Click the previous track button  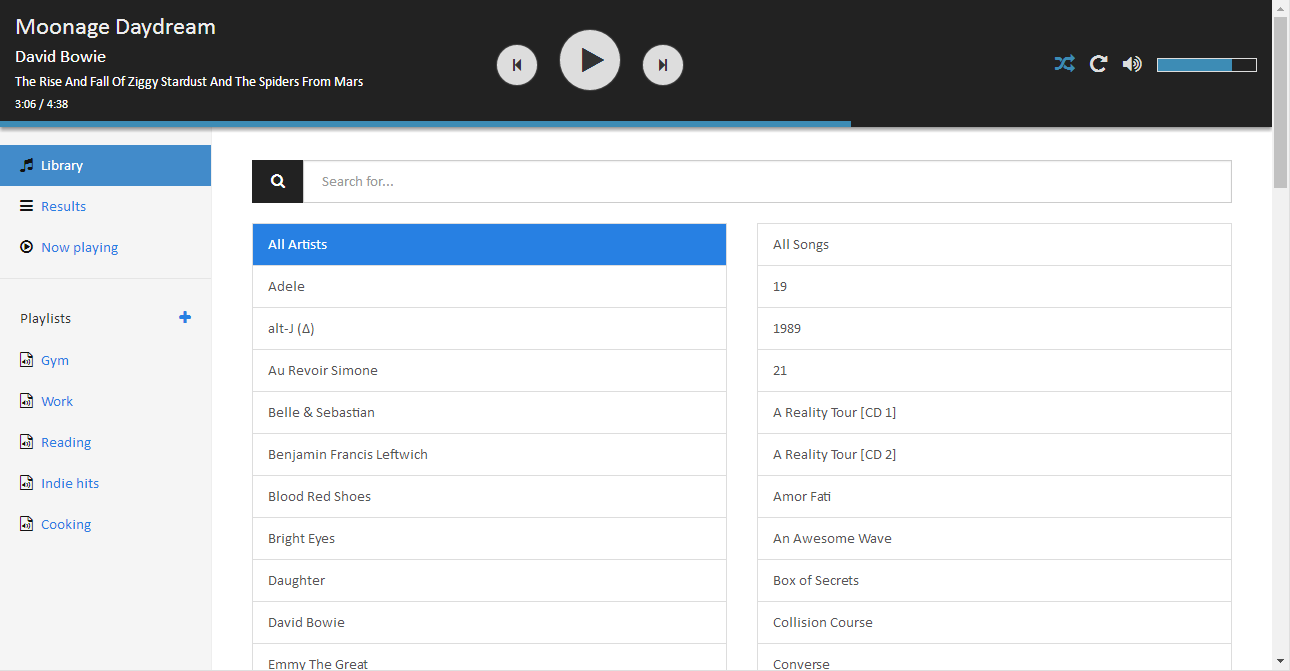517,65
